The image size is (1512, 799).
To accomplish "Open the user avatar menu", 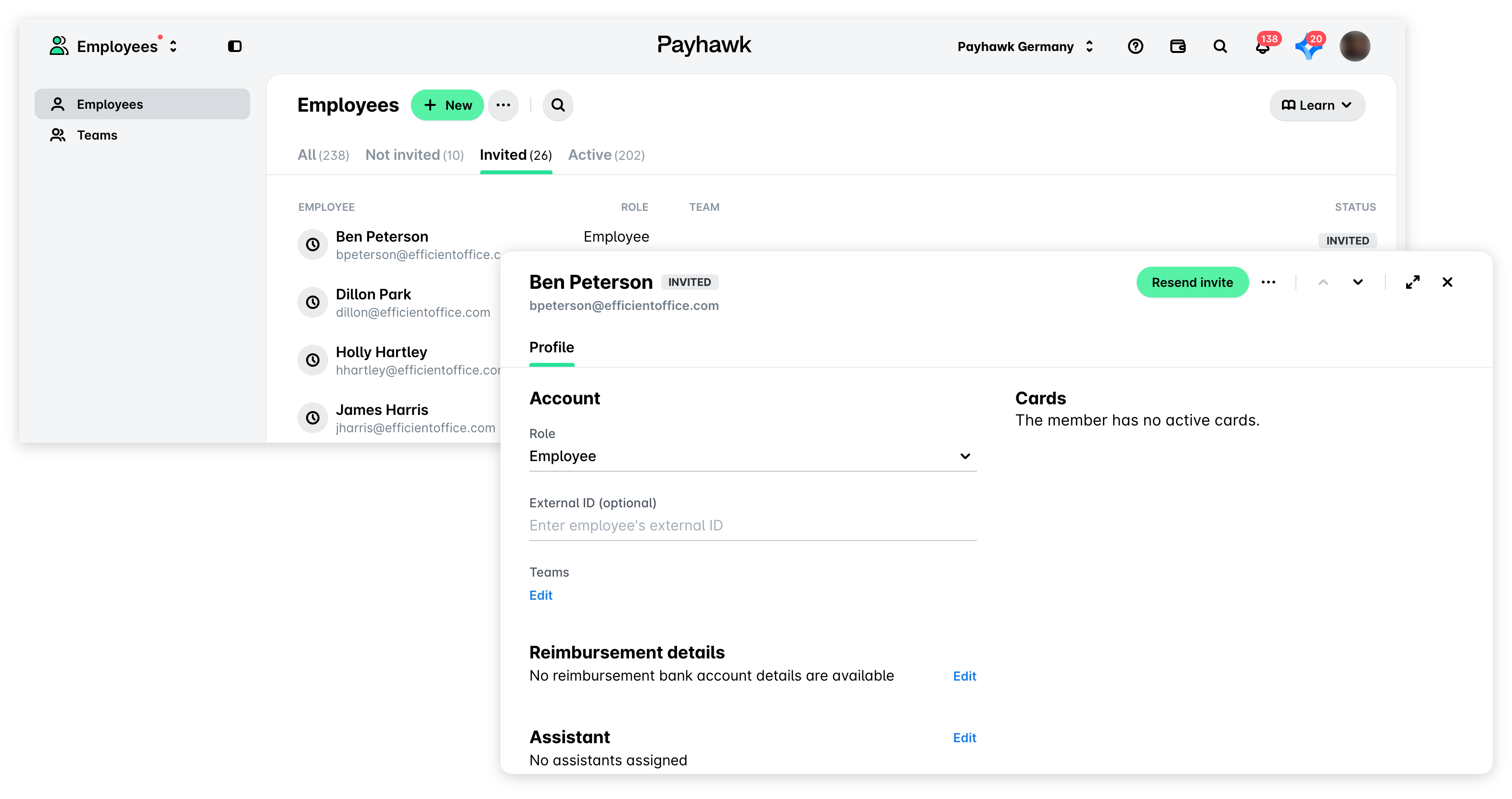I will (1355, 46).
